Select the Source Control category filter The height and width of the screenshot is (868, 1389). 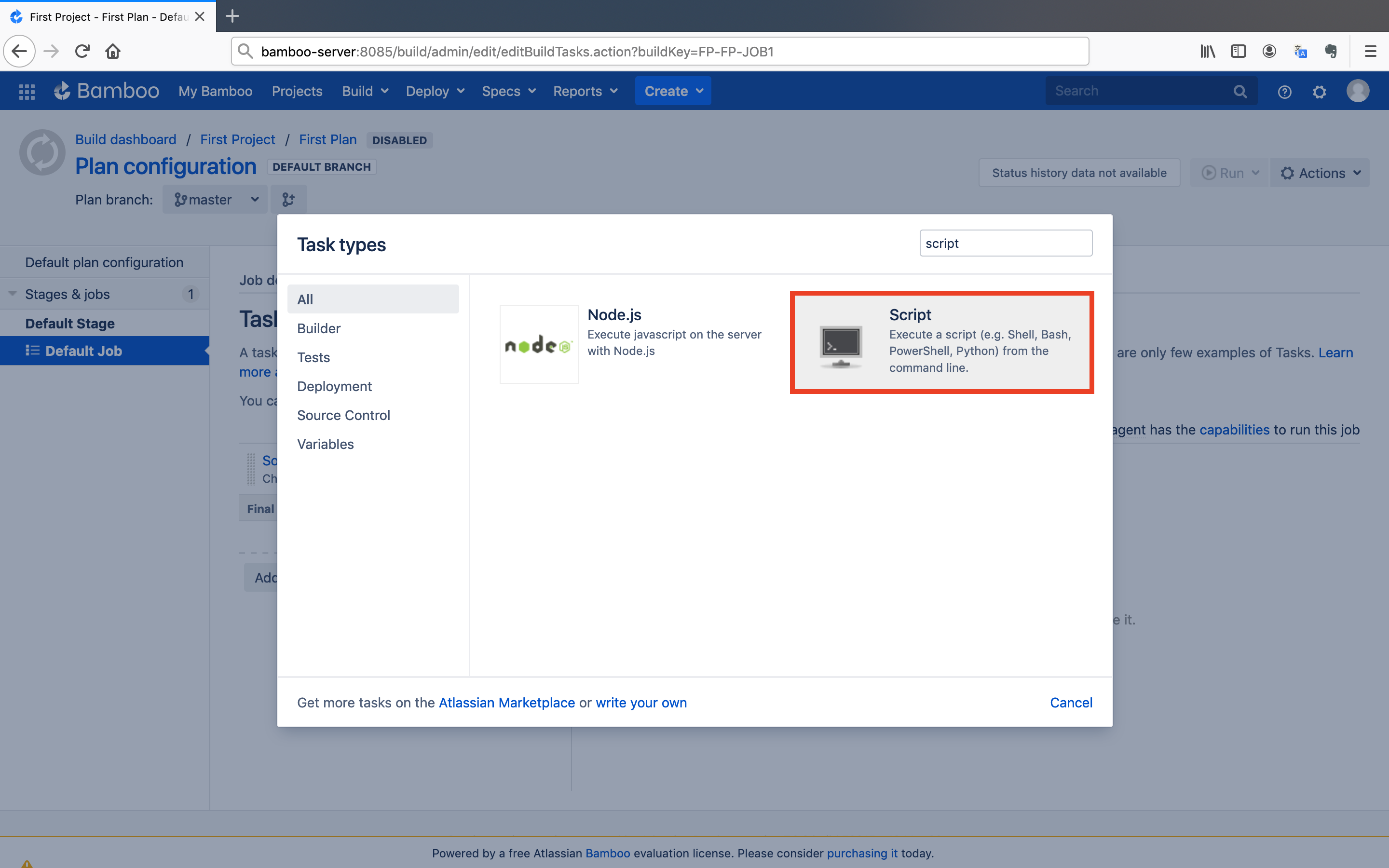[x=344, y=415]
